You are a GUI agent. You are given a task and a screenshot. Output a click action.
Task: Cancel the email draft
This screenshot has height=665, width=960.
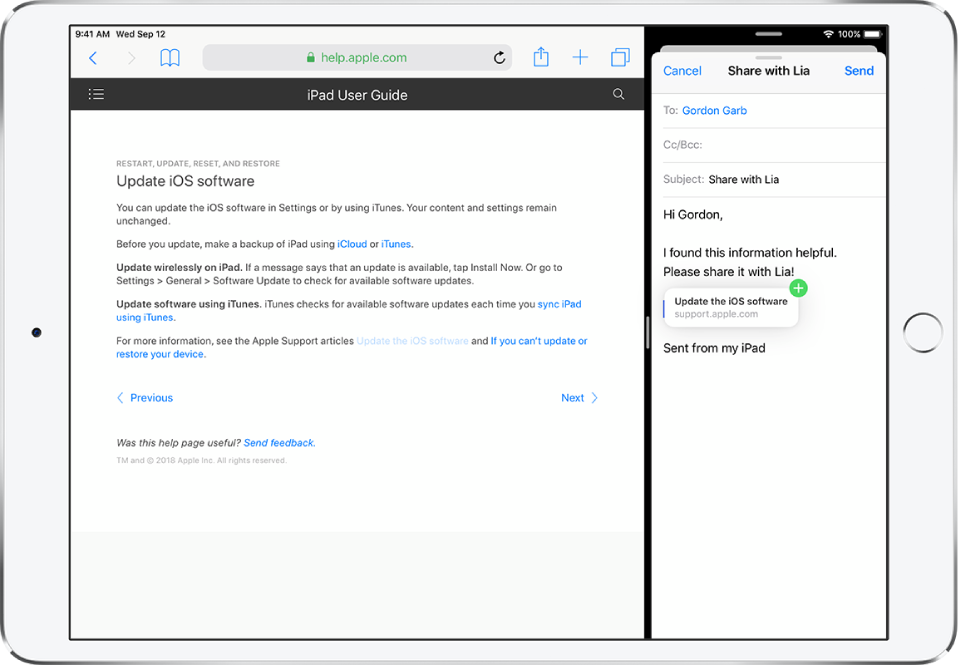[682, 71]
